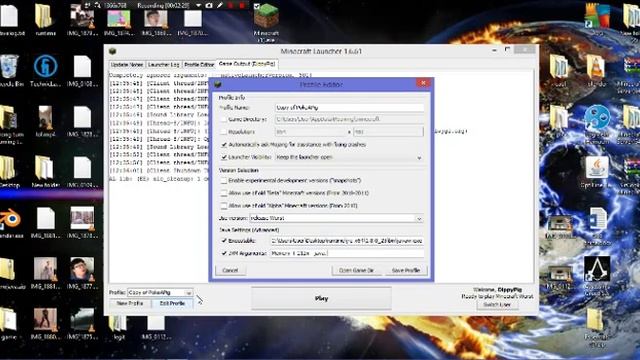The height and width of the screenshot is (360, 640).
Task: Select the Game Output tab
Action: [247, 64]
